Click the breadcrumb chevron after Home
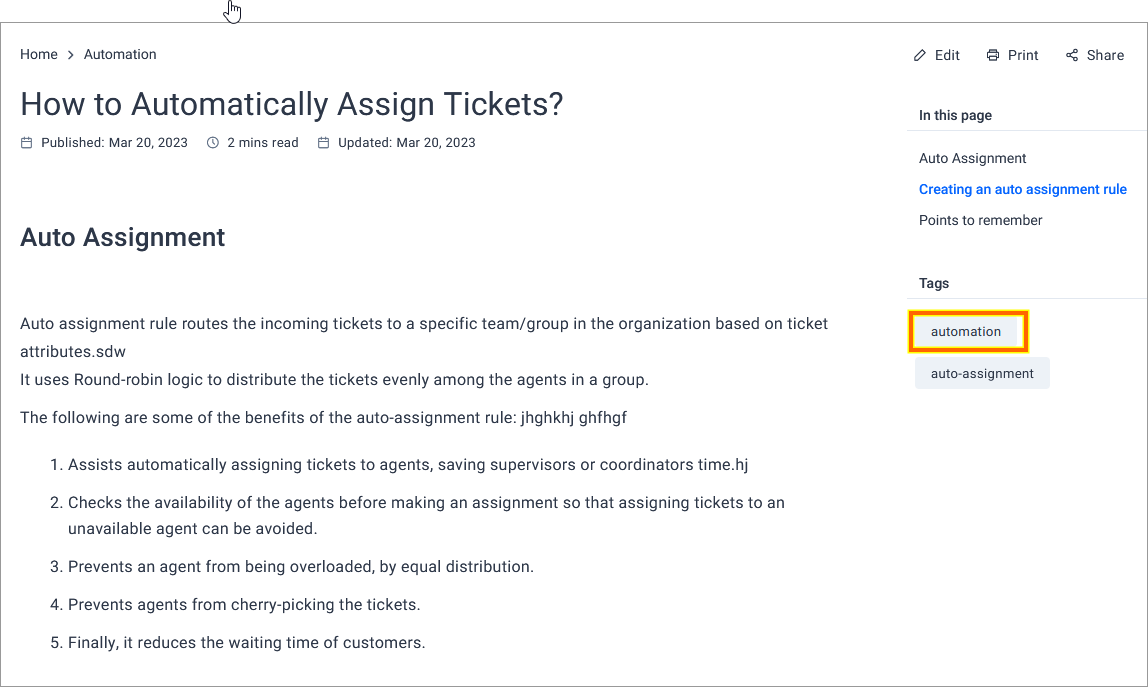The image size is (1148, 687). pos(71,55)
